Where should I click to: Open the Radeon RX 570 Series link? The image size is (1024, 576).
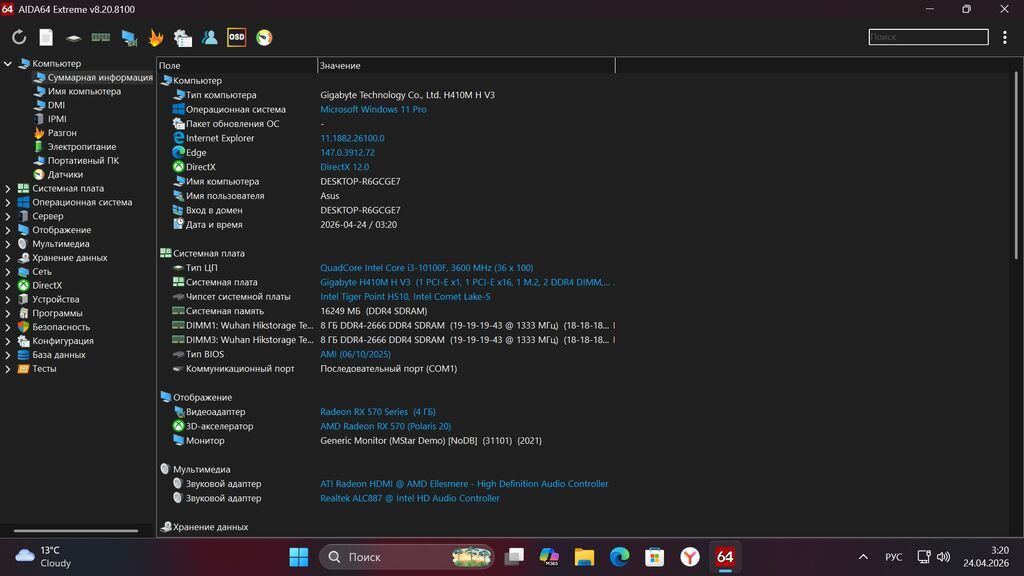[x=377, y=411]
